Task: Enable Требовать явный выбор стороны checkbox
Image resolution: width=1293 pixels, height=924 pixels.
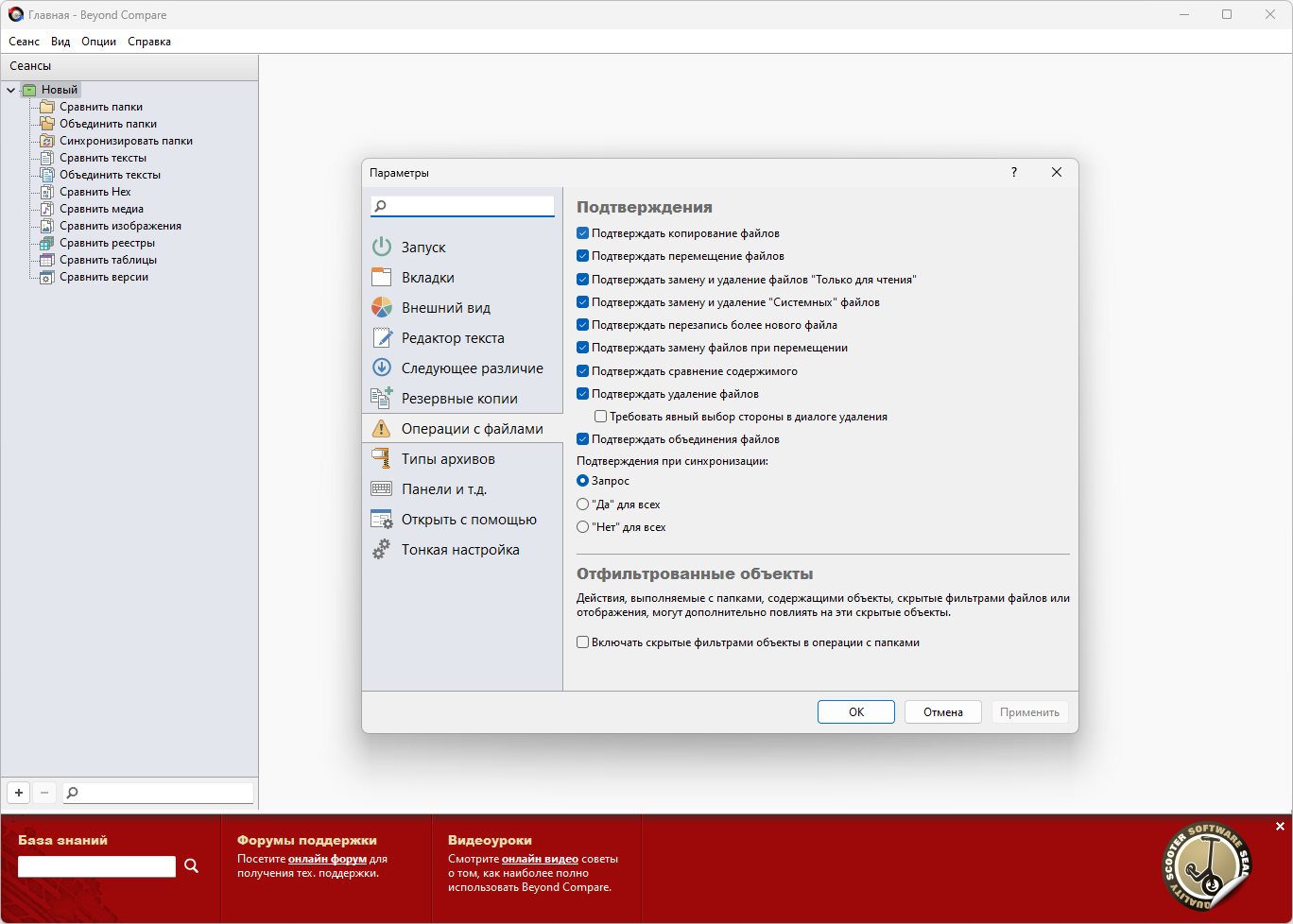Action: 600,417
